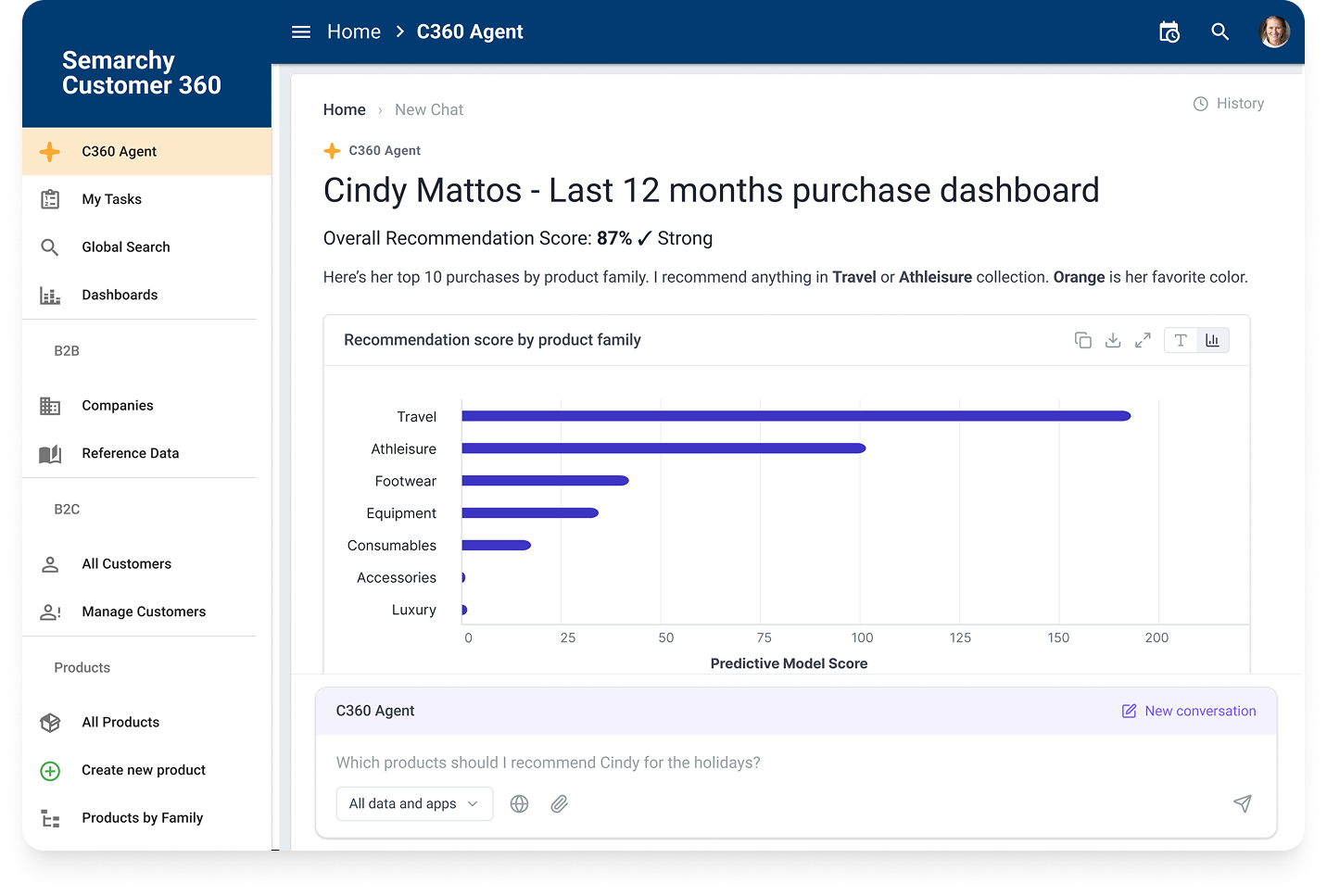1327x896 pixels.
Task: Toggle web search globe icon
Action: tap(520, 804)
